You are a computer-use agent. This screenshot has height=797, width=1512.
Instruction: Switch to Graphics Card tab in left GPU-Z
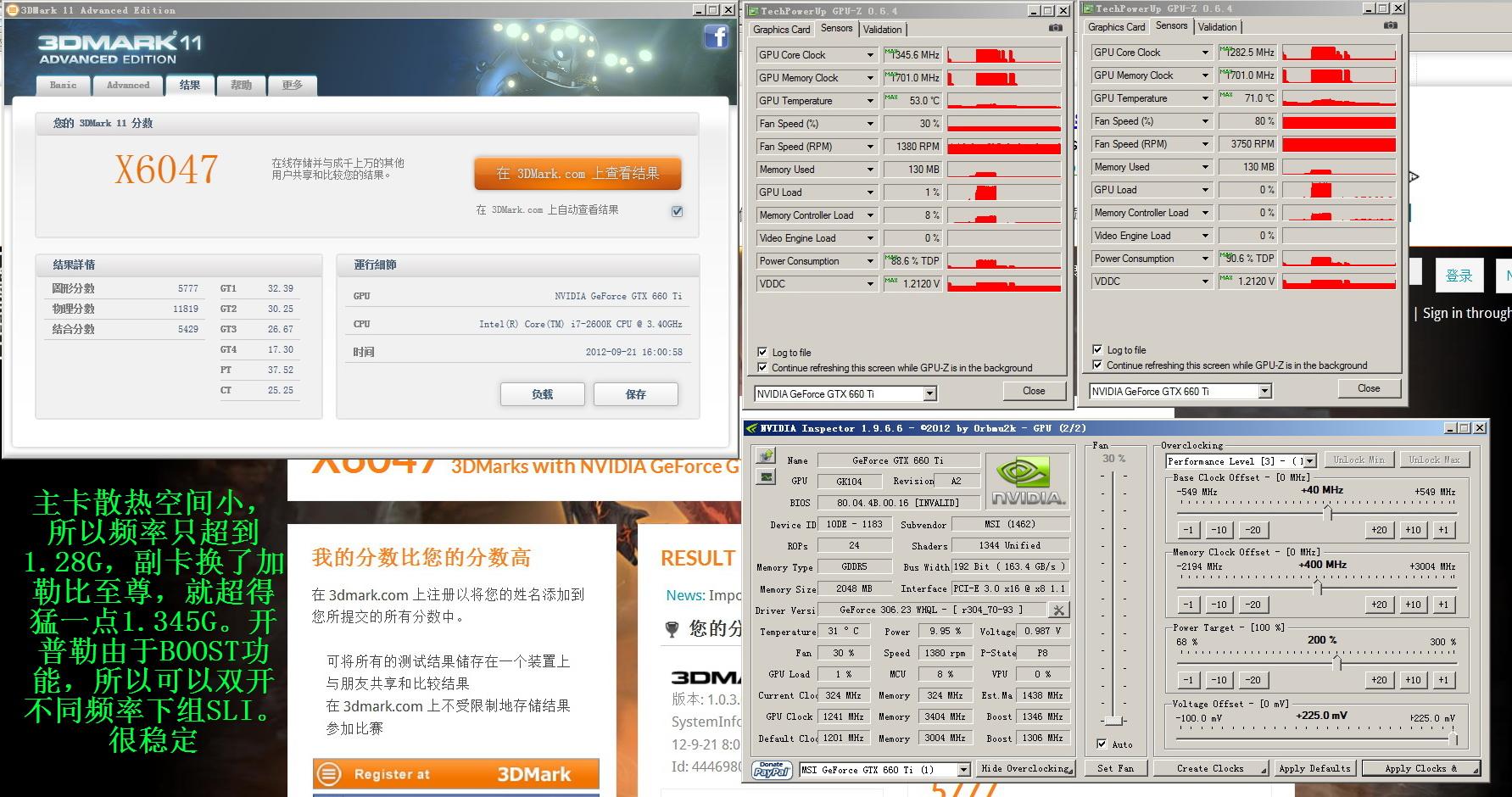(782, 30)
